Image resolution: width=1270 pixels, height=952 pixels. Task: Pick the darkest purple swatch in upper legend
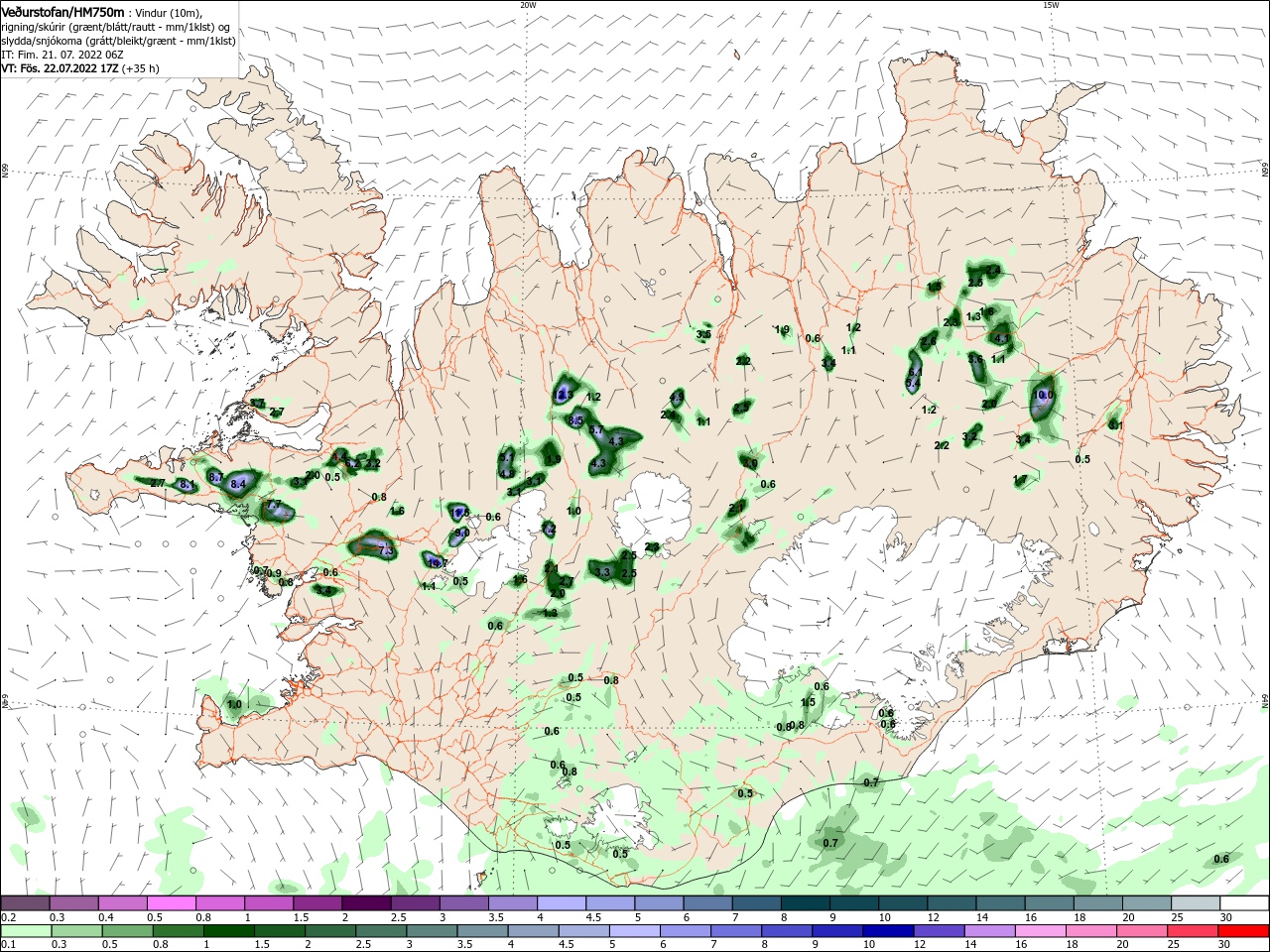click(x=366, y=903)
